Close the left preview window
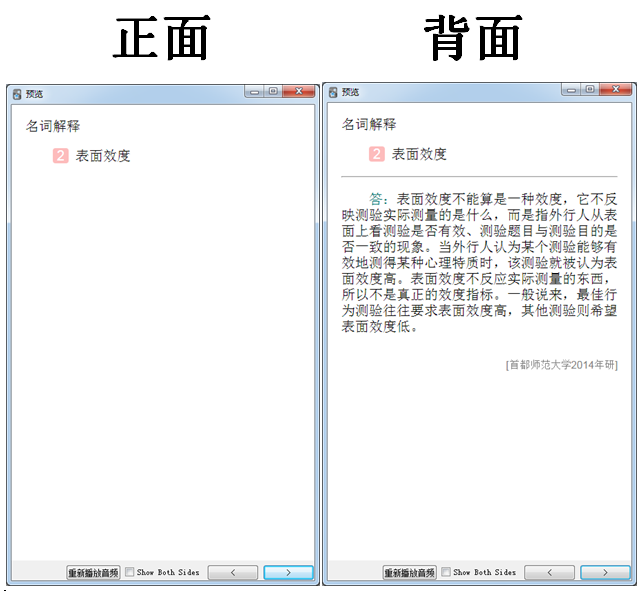Image resolution: width=639 pixels, height=591 pixels. 299,92
